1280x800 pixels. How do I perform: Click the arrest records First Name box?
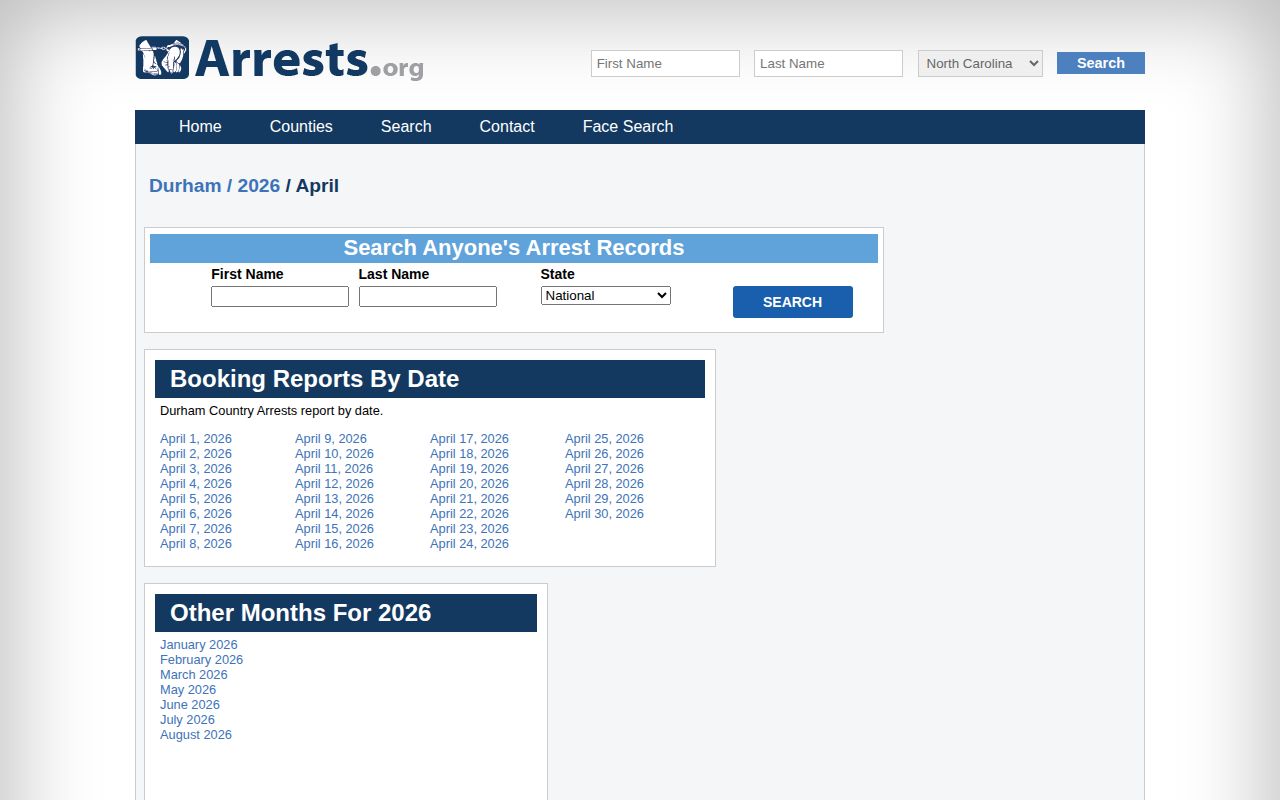click(280, 296)
